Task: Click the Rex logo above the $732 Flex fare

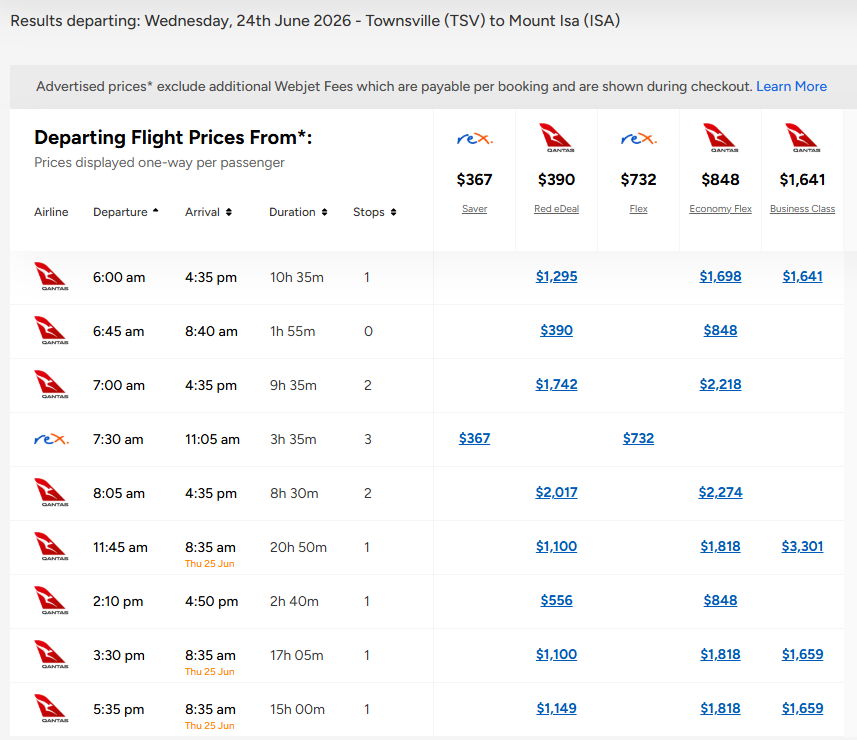Action: coord(638,138)
